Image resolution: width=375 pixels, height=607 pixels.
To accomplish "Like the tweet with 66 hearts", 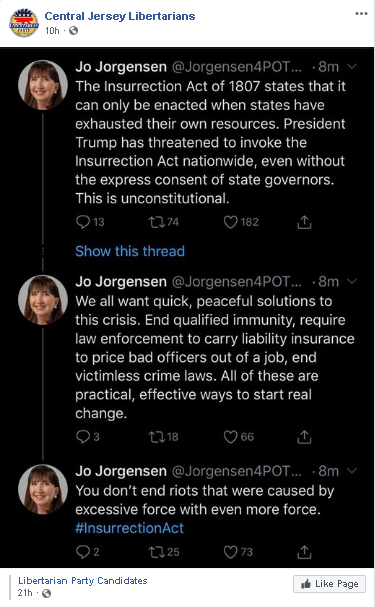I will pyautogui.click(x=230, y=437).
